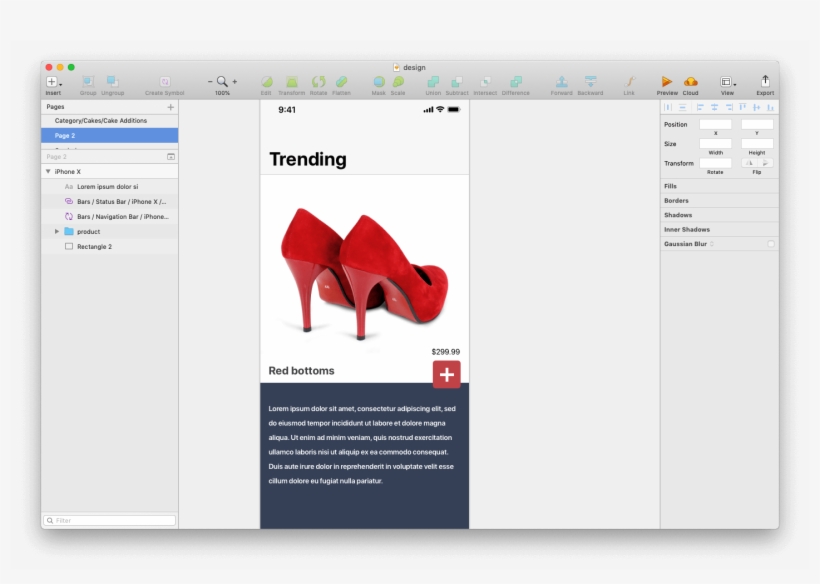Enable the Gaussian Blur checkbox
The image size is (820, 584).
(x=772, y=243)
